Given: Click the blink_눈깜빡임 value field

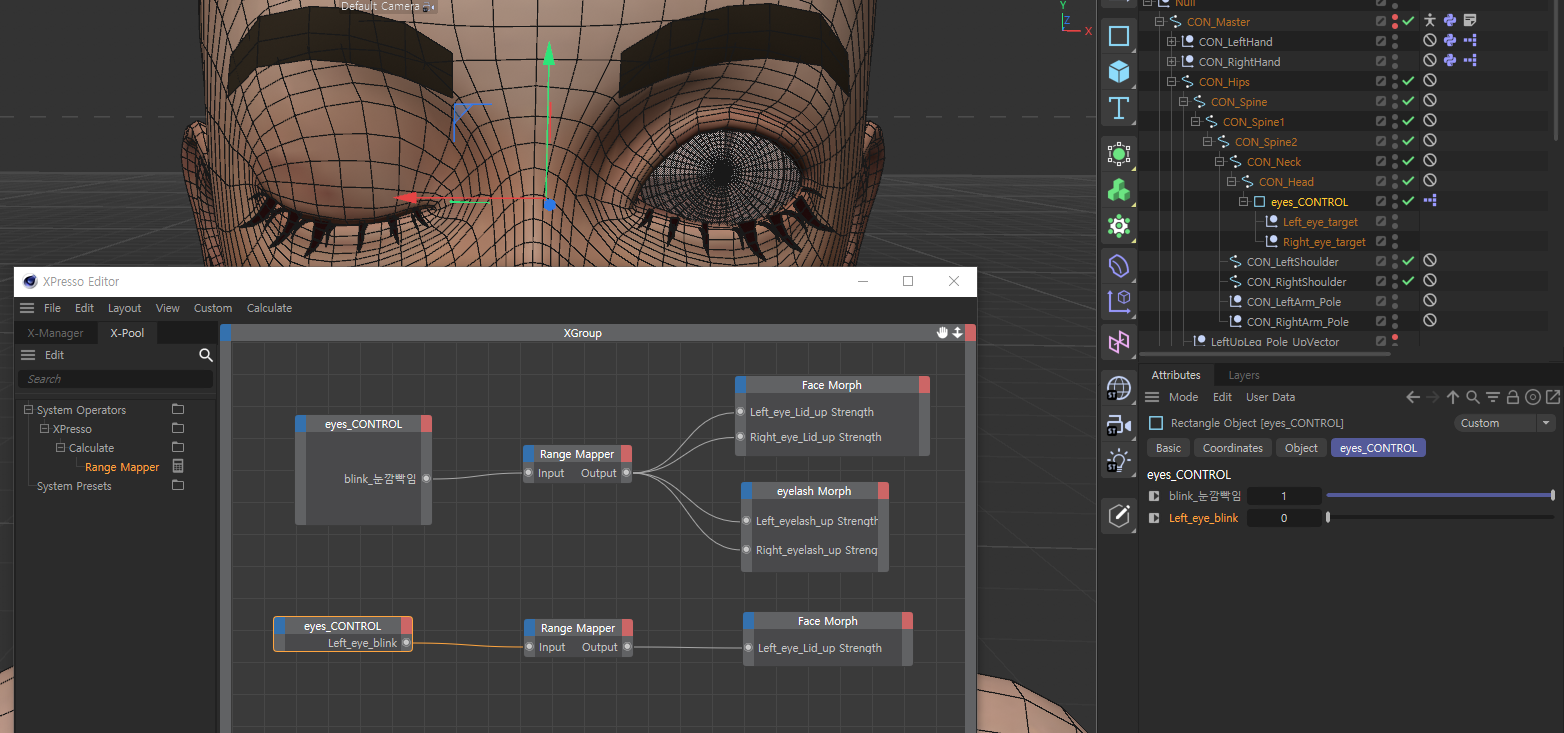Looking at the screenshot, I should click(x=1284, y=496).
